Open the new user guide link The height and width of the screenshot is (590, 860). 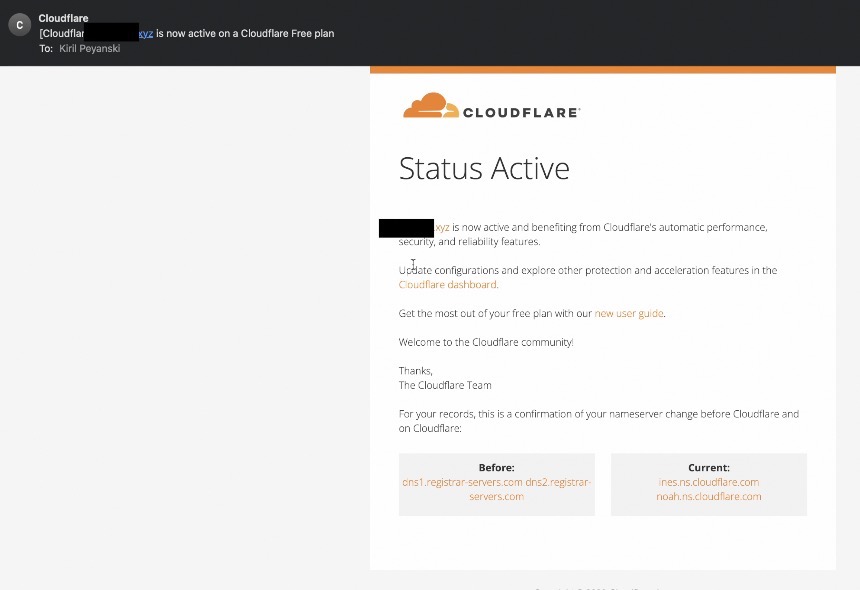pos(629,313)
